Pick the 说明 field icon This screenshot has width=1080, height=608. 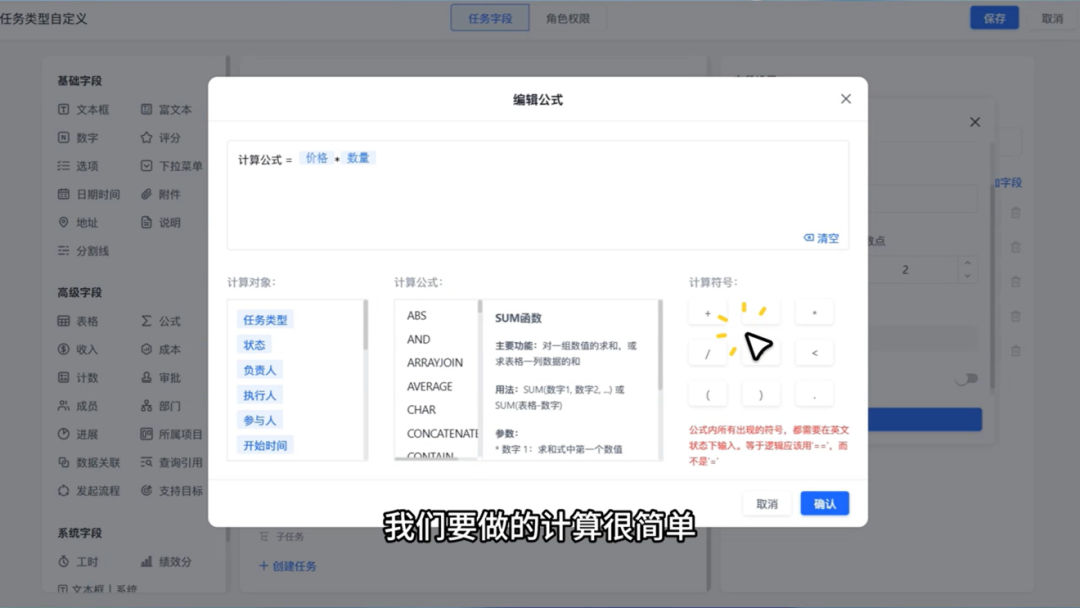click(146, 222)
